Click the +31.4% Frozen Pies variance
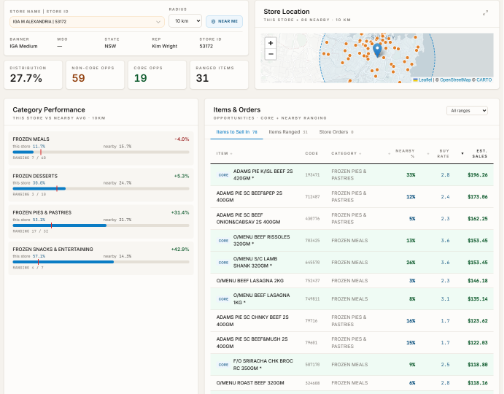The image size is (504, 394). [x=180, y=212]
